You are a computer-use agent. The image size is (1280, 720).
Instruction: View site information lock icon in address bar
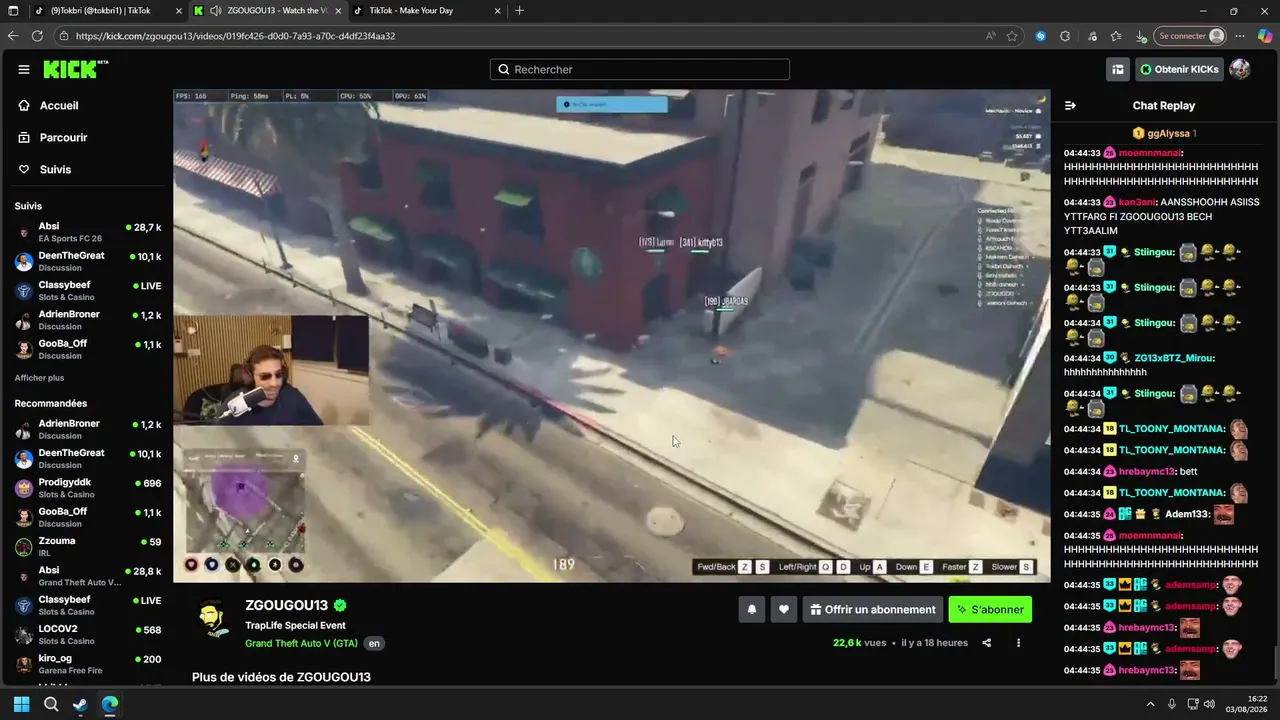[x=64, y=36]
